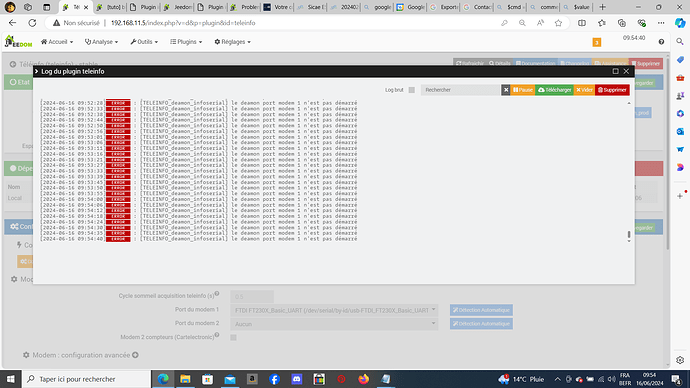Screen dimensions: 690x388
Task: Click the browser back arrow
Action: pyautogui.click(x=12, y=23)
